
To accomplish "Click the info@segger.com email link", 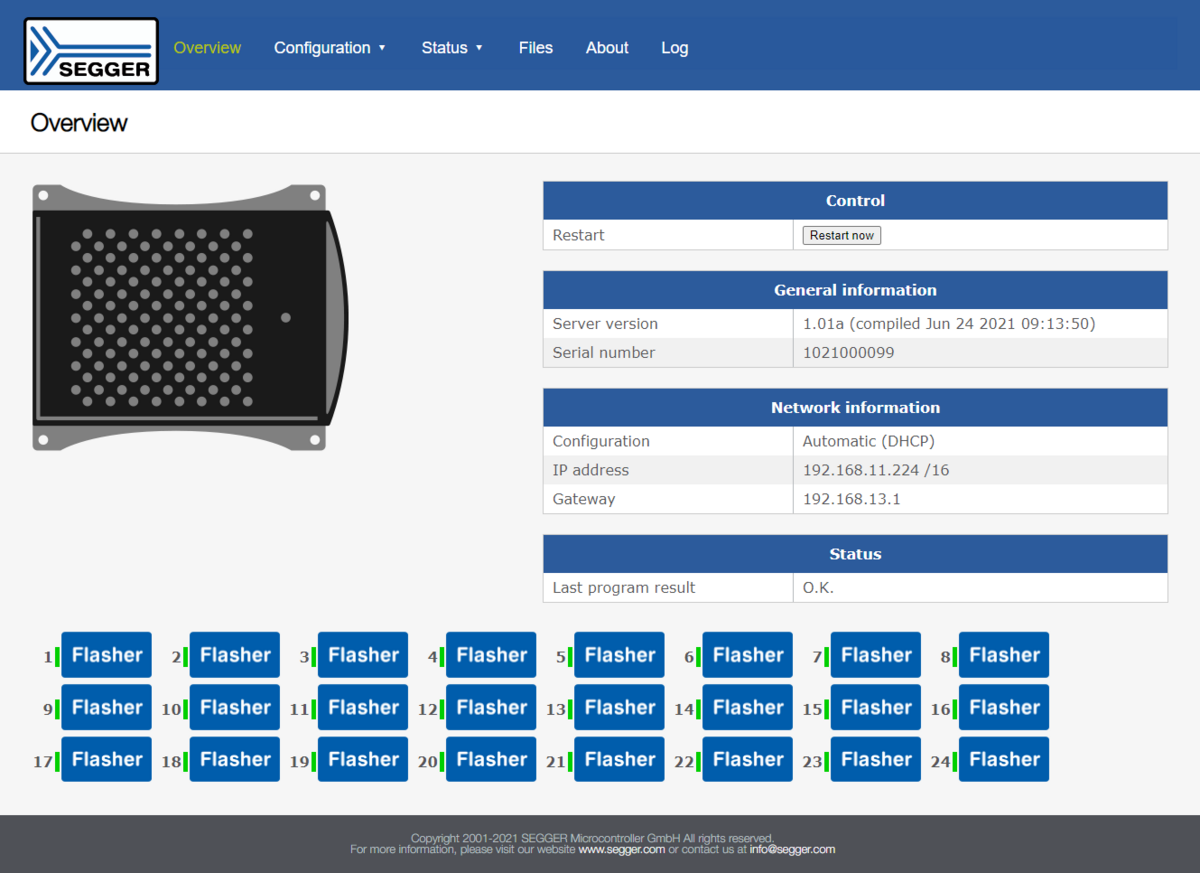I will pyautogui.click(x=792, y=849).
